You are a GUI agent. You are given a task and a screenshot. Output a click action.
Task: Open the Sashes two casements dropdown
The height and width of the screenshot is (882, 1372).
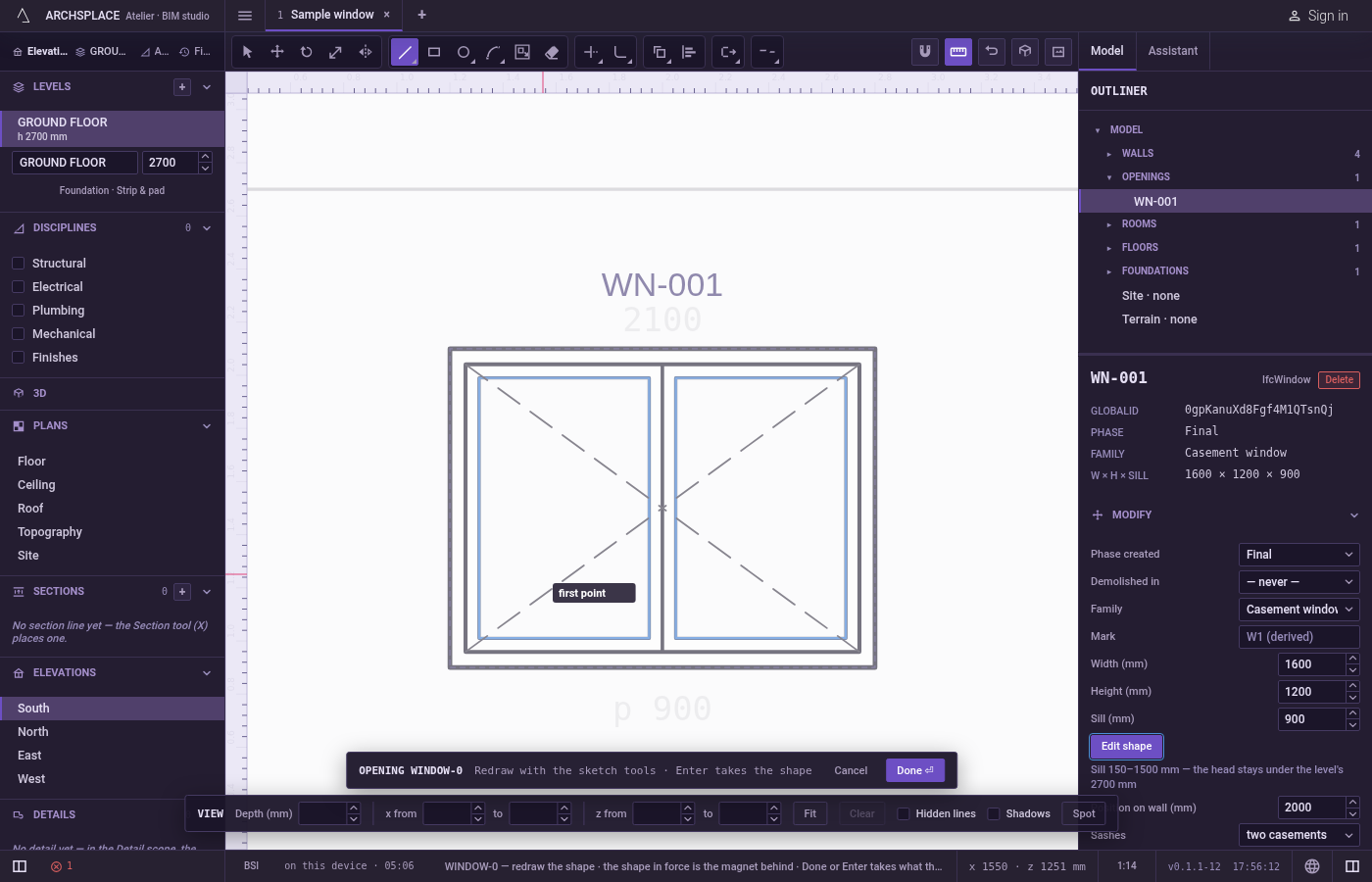(1298, 835)
